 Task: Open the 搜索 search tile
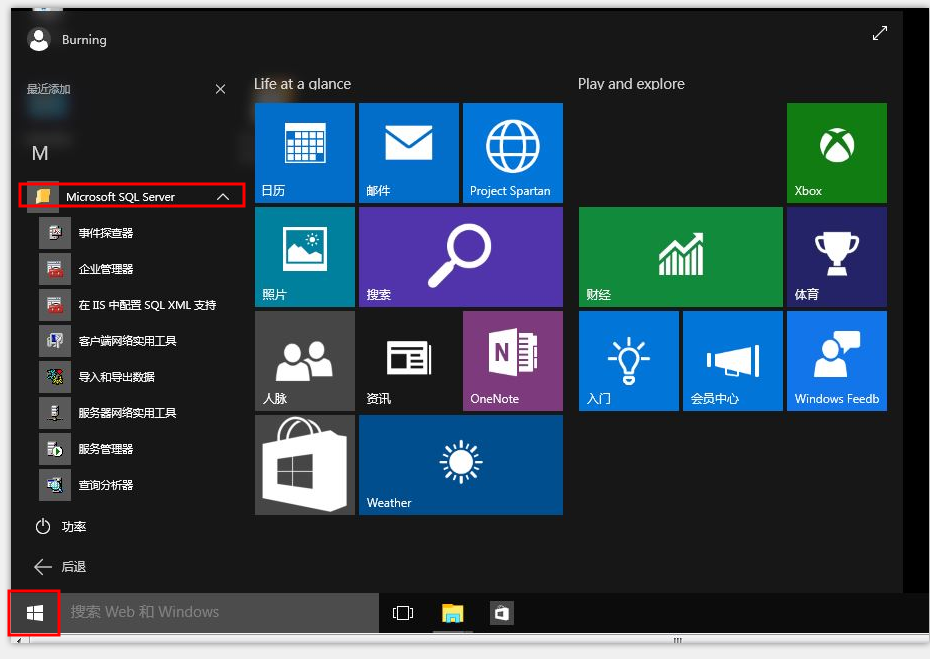point(461,257)
